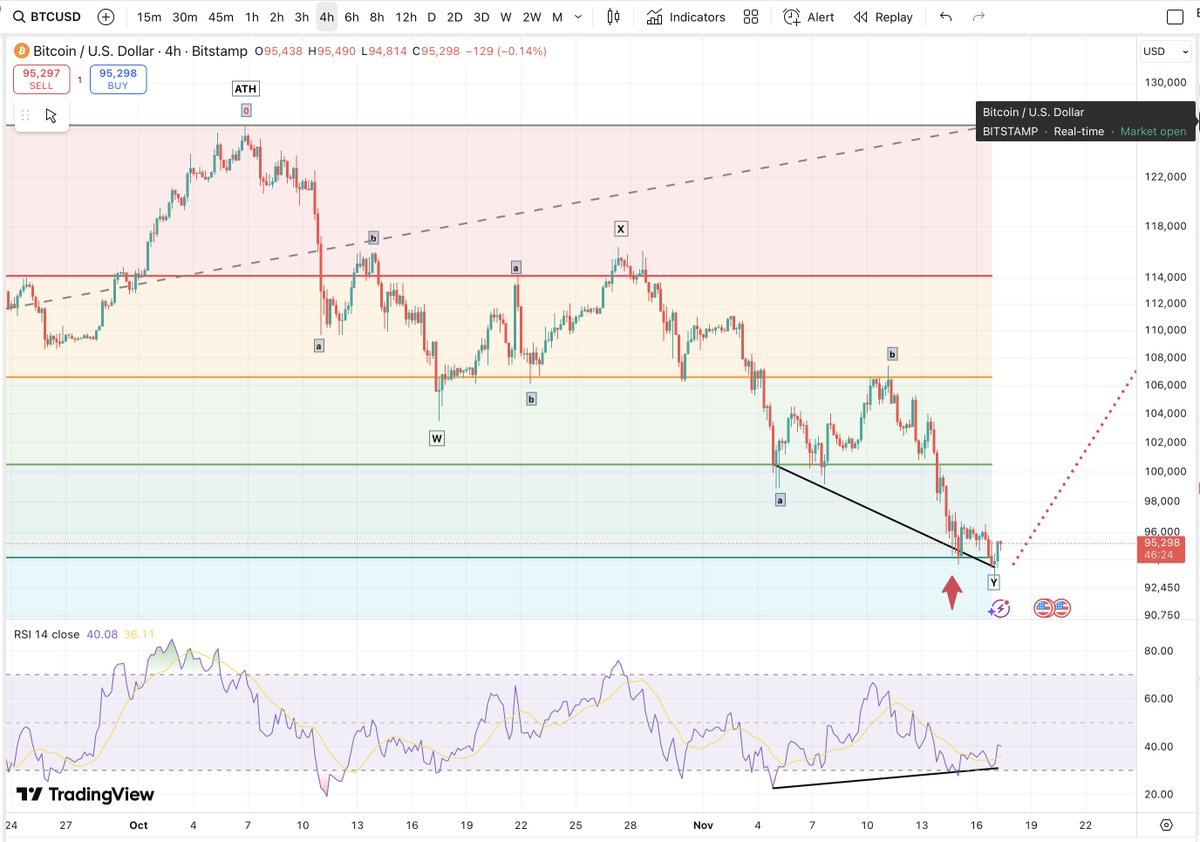Set the weekly W timeframe

[506, 17]
